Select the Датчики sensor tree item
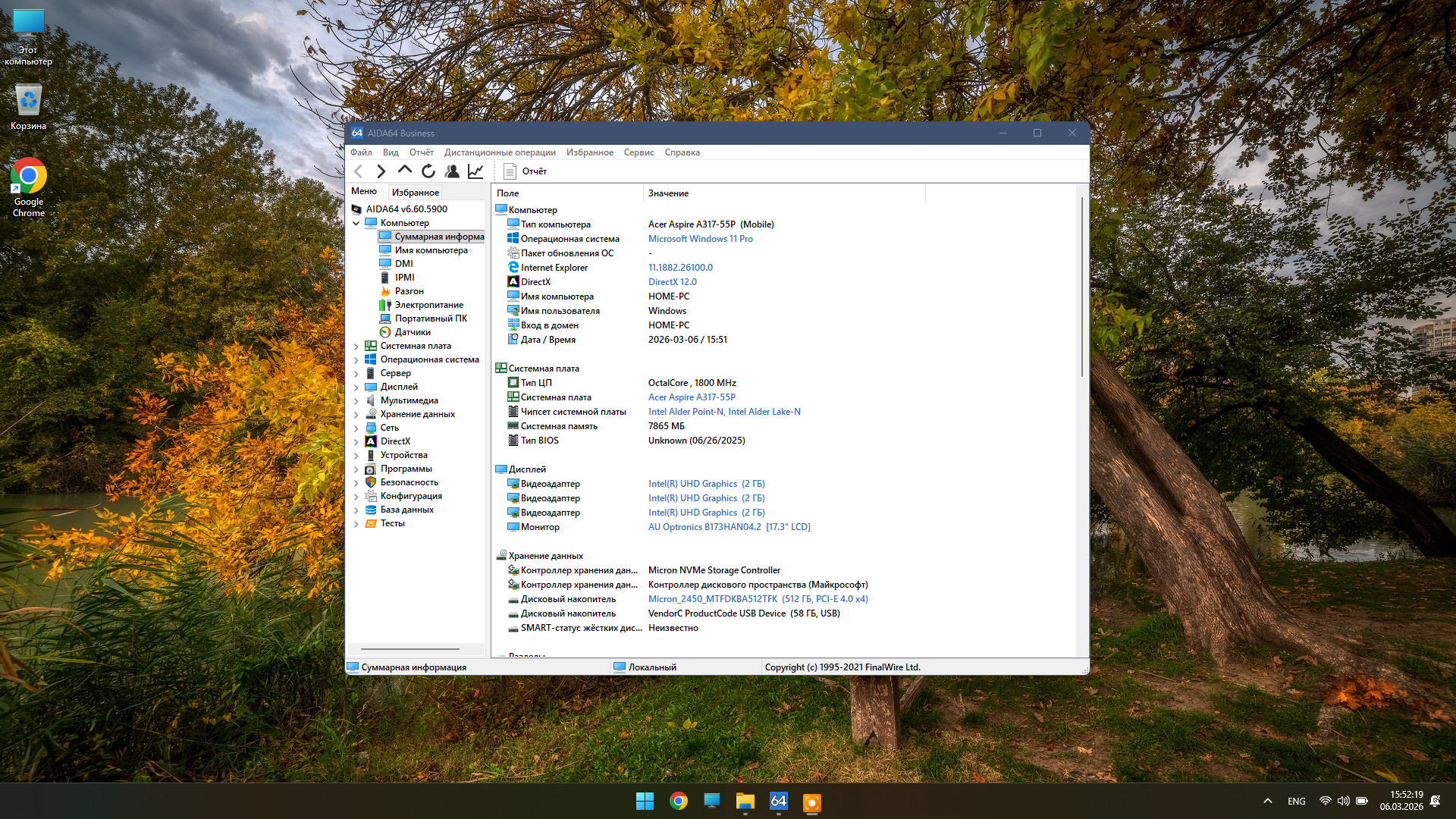The height and width of the screenshot is (819, 1456). [412, 332]
